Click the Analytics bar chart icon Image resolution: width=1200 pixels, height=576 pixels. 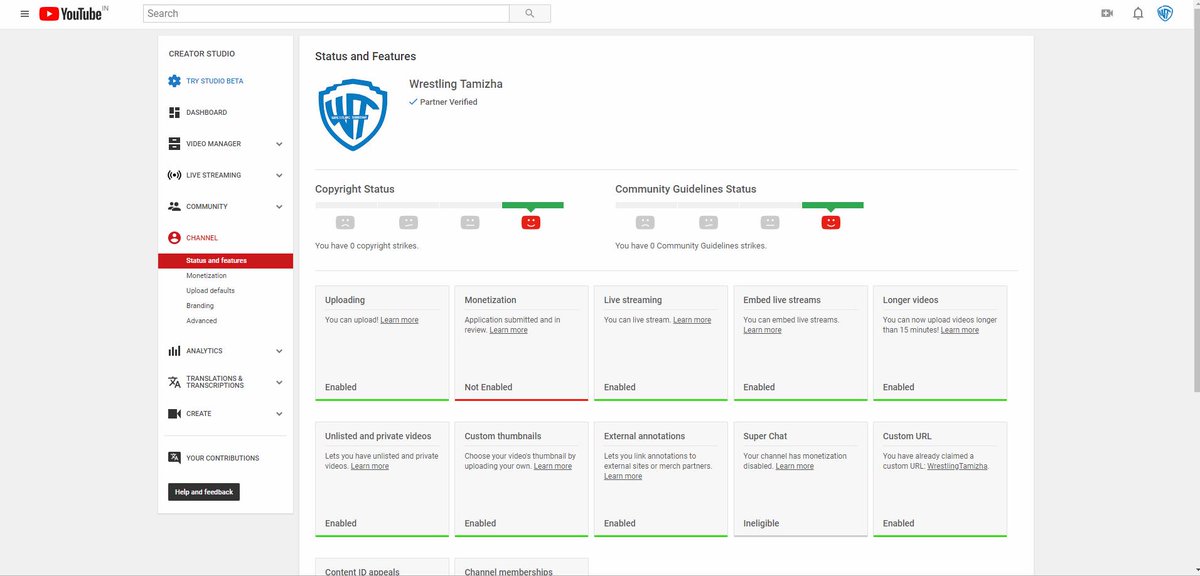(x=175, y=351)
